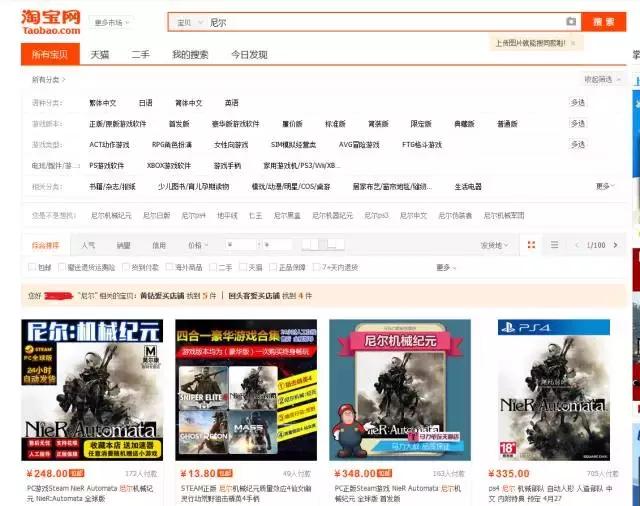Image resolution: width=640 pixels, height=506 pixels.
Task: Switch to grid view of results
Action: point(531,245)
